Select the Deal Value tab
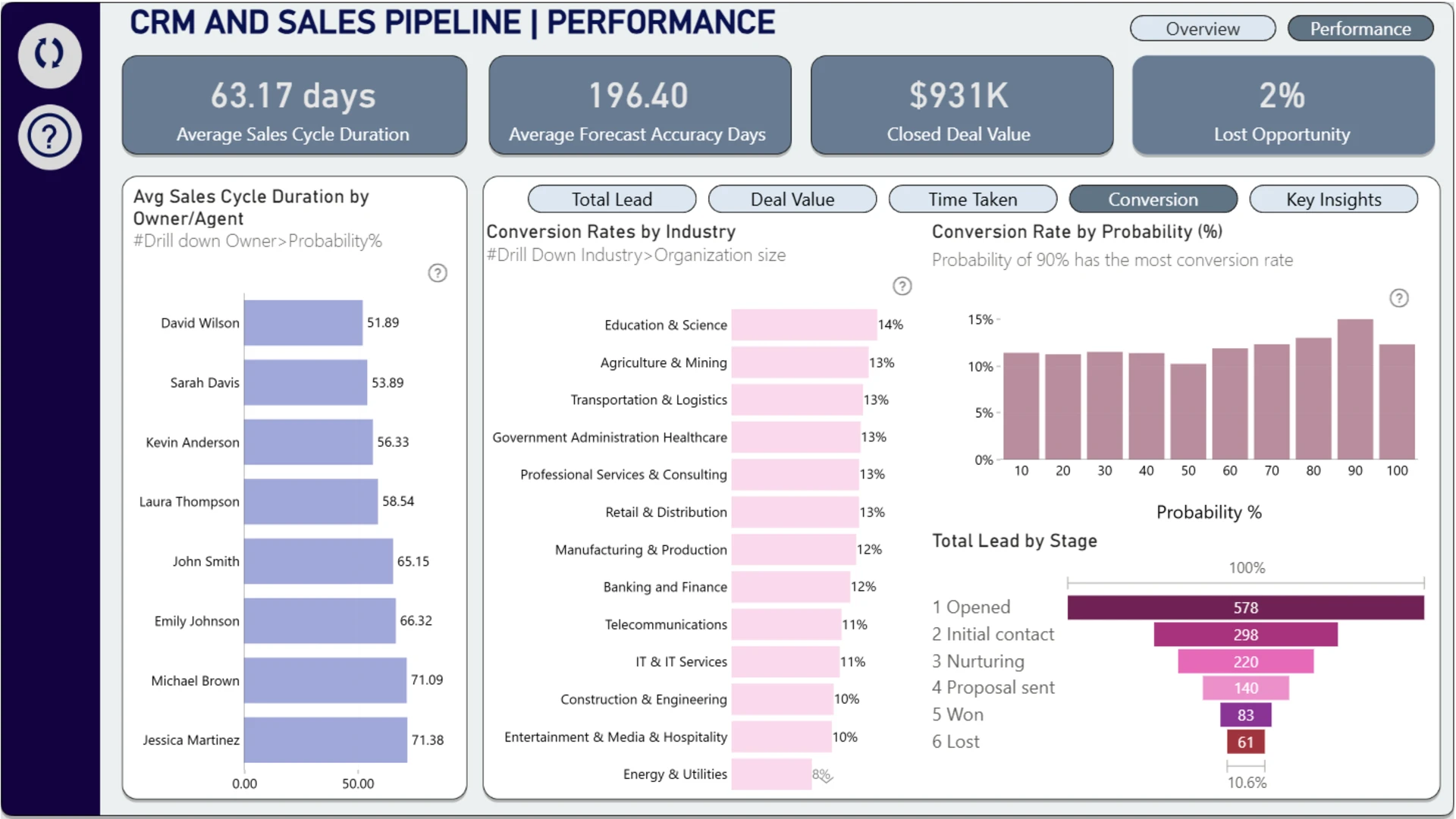Viewport: 1456px width, 819px height. (x=792, y=199)
